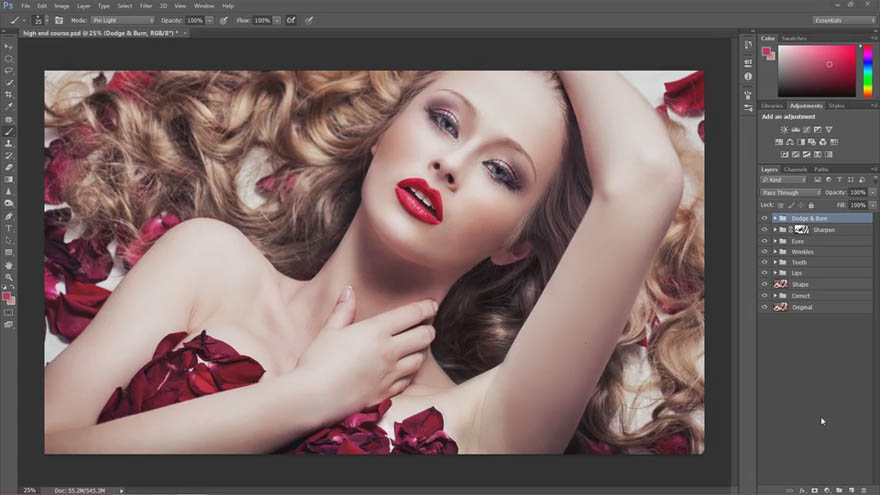This screenshot has width=880, height=495.
Task: Toggle the Brush panel button in options bar
Action: [x=59, y=20]
